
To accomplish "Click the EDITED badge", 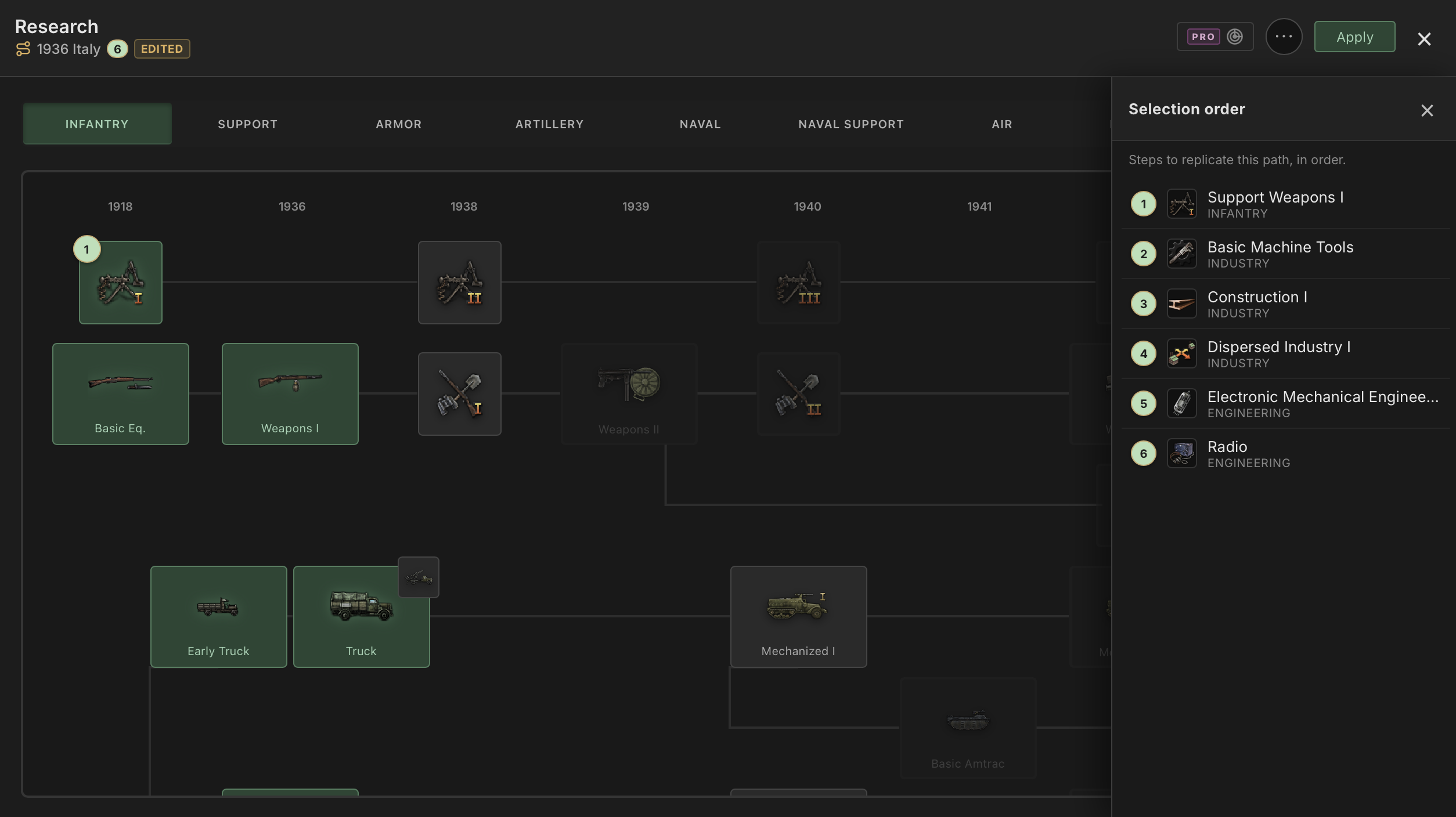I will (162, 49).
